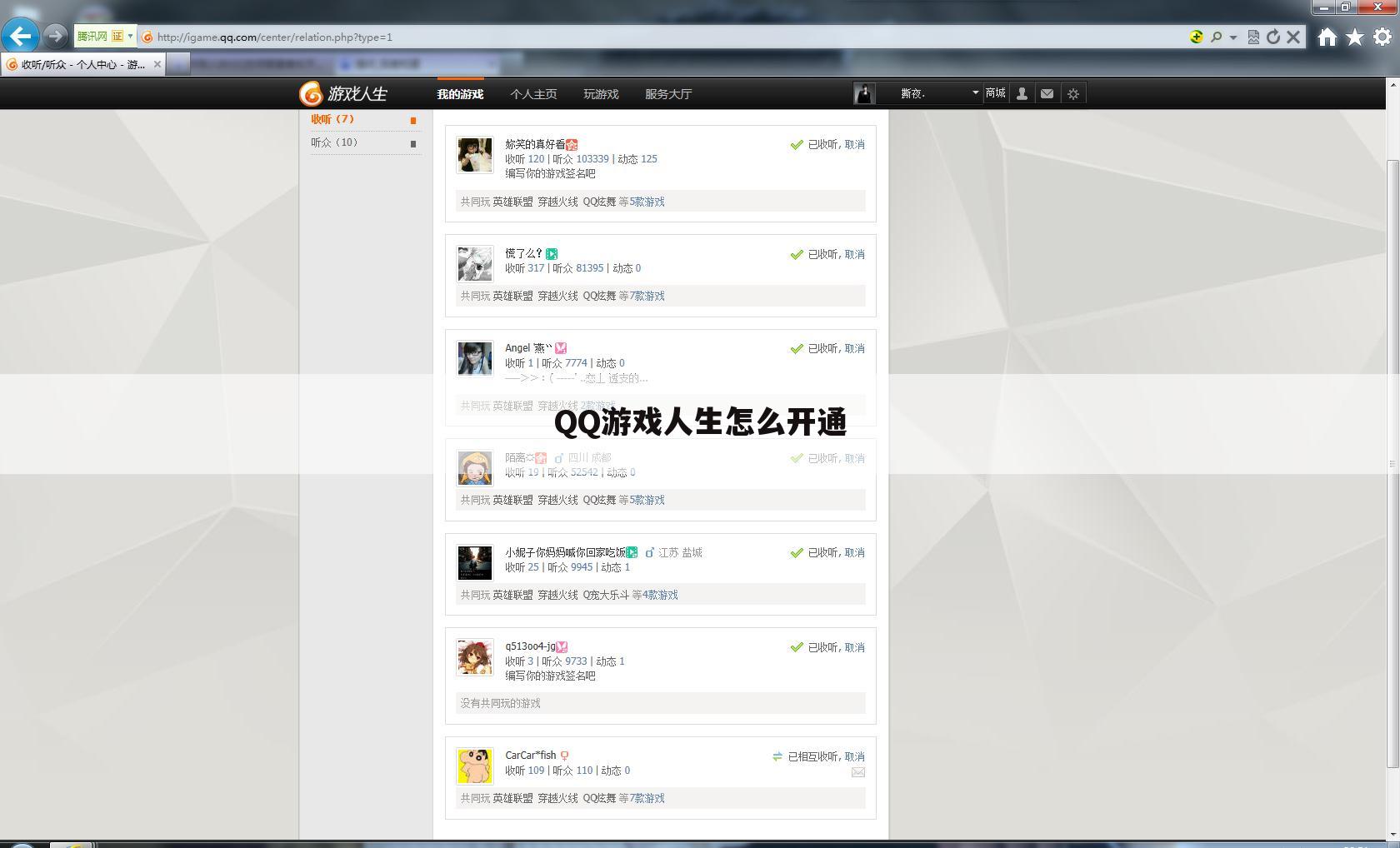Click the browser forward arrow button
1400x848 pixels.
tap(55, 36)
